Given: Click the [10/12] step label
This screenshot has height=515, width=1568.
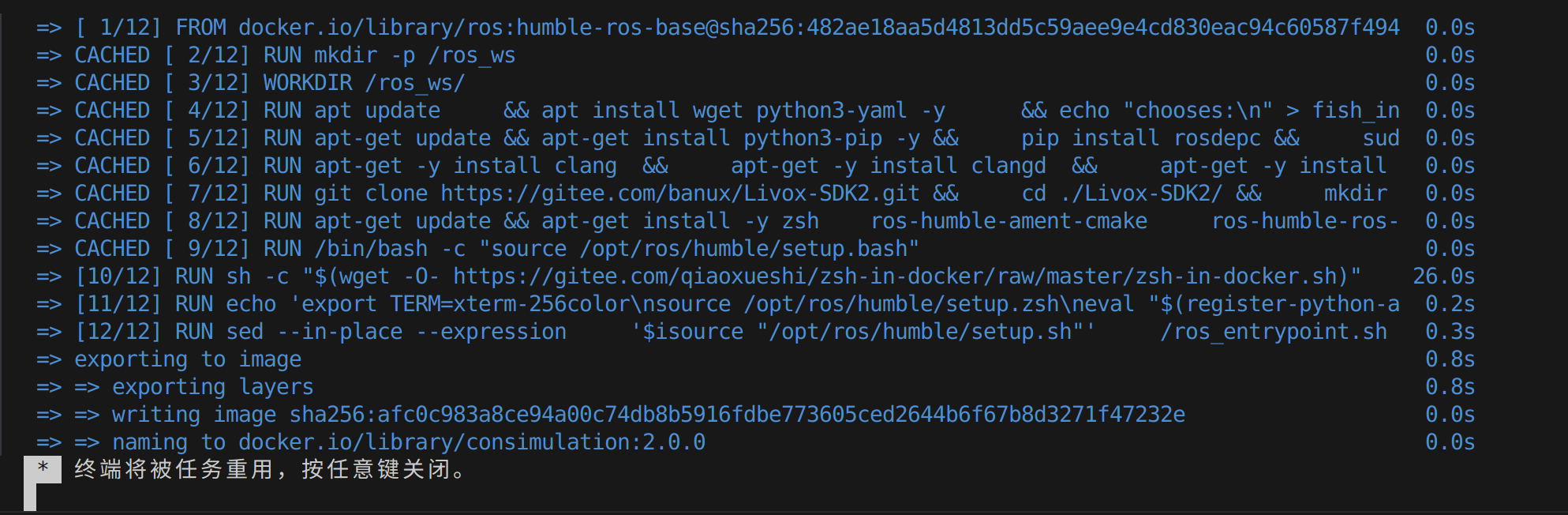Looking at the screenshot, I should (x=118, y=276).
